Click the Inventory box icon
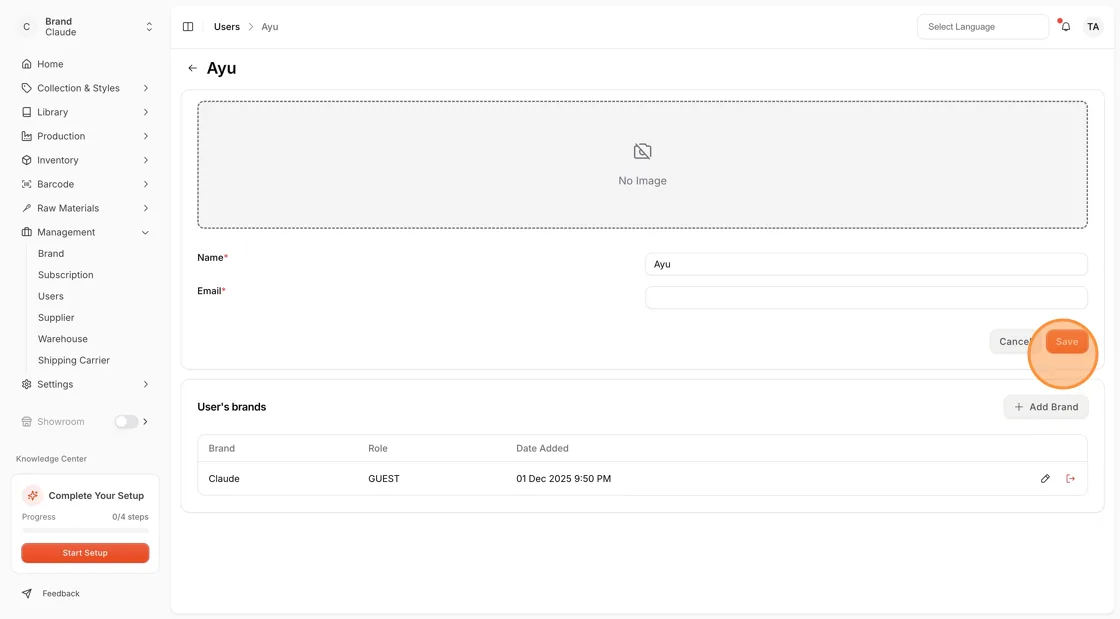The image size is (1120, 619). [26, 160]
